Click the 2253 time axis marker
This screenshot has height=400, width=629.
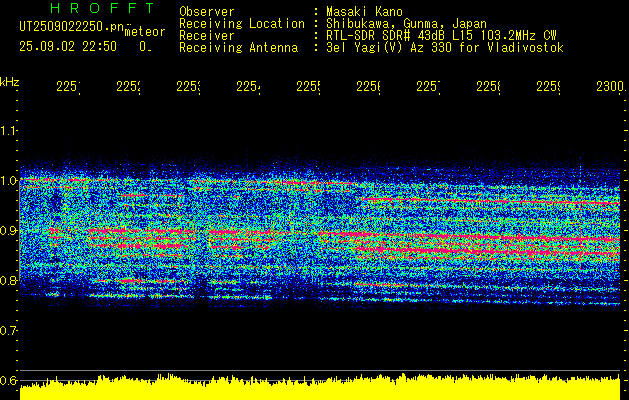coord(189,87)
